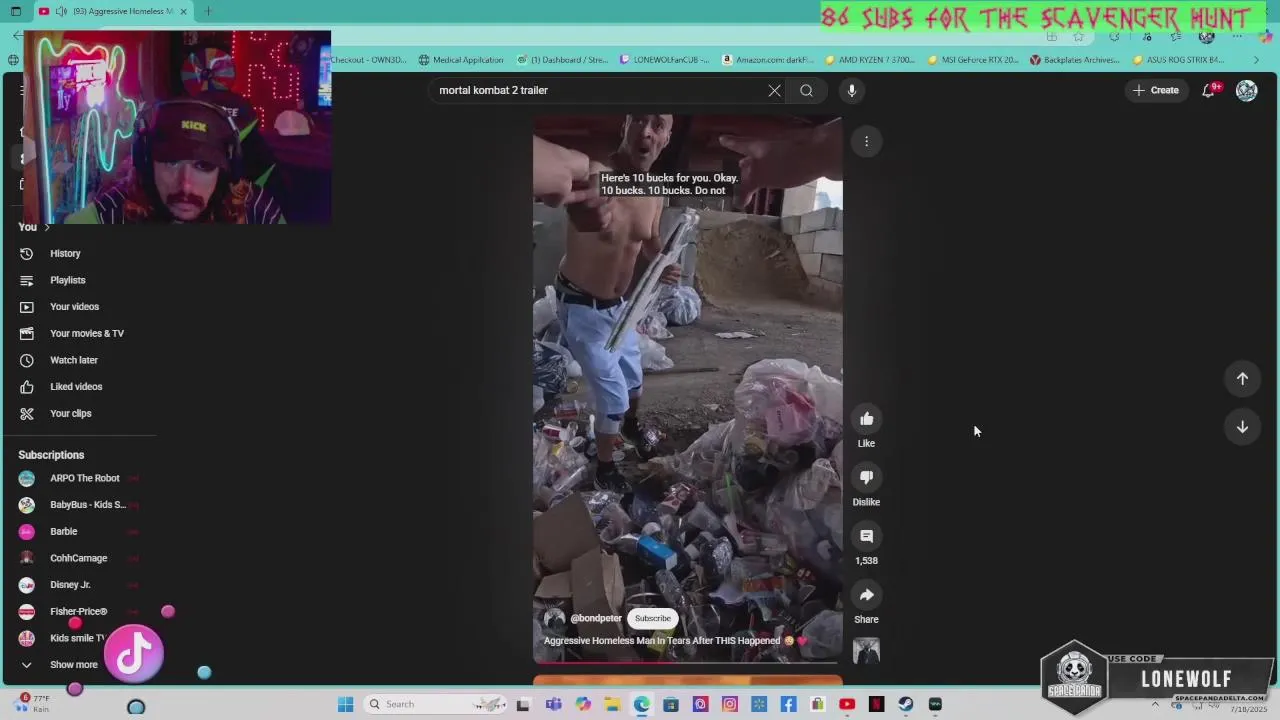Open Steam from taskbar
The image size is (1280, 720).
coord(906,704)
